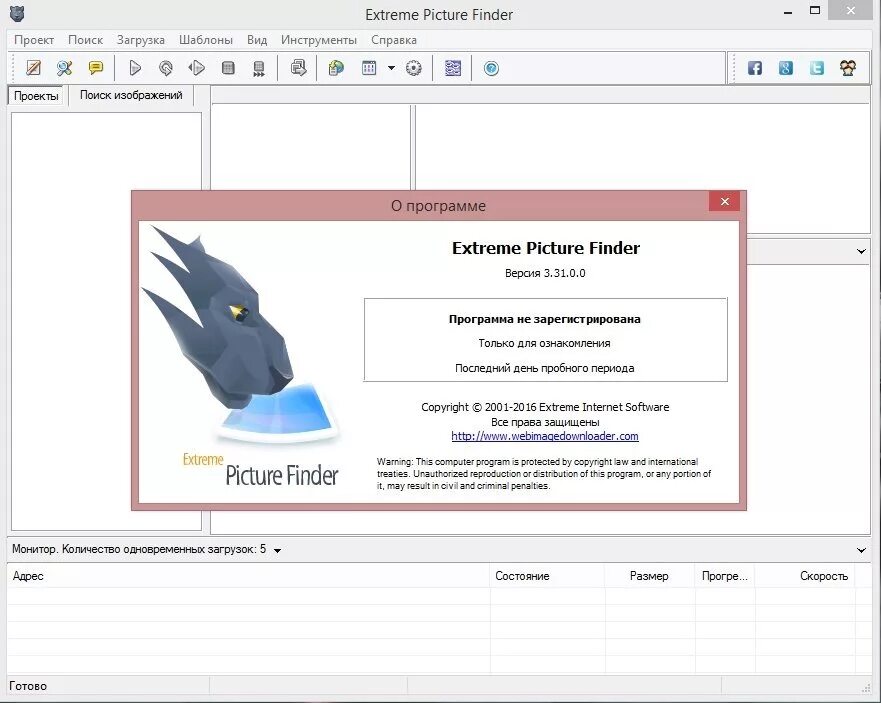Open the Вид menu
Image resolution: width=881 pixels, height=703 pixels.
pos(257,40)
